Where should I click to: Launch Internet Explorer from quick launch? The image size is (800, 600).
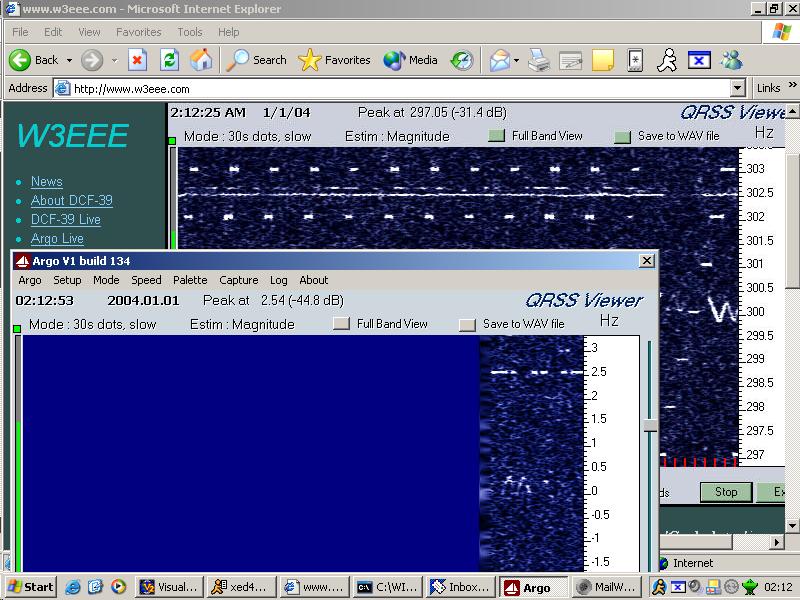coord(72,587)
